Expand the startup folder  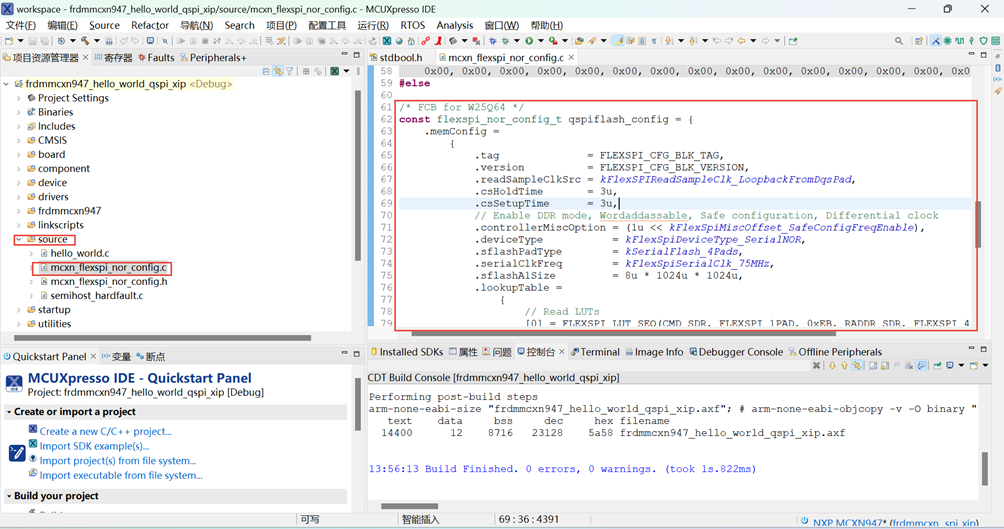pos(19,309)
